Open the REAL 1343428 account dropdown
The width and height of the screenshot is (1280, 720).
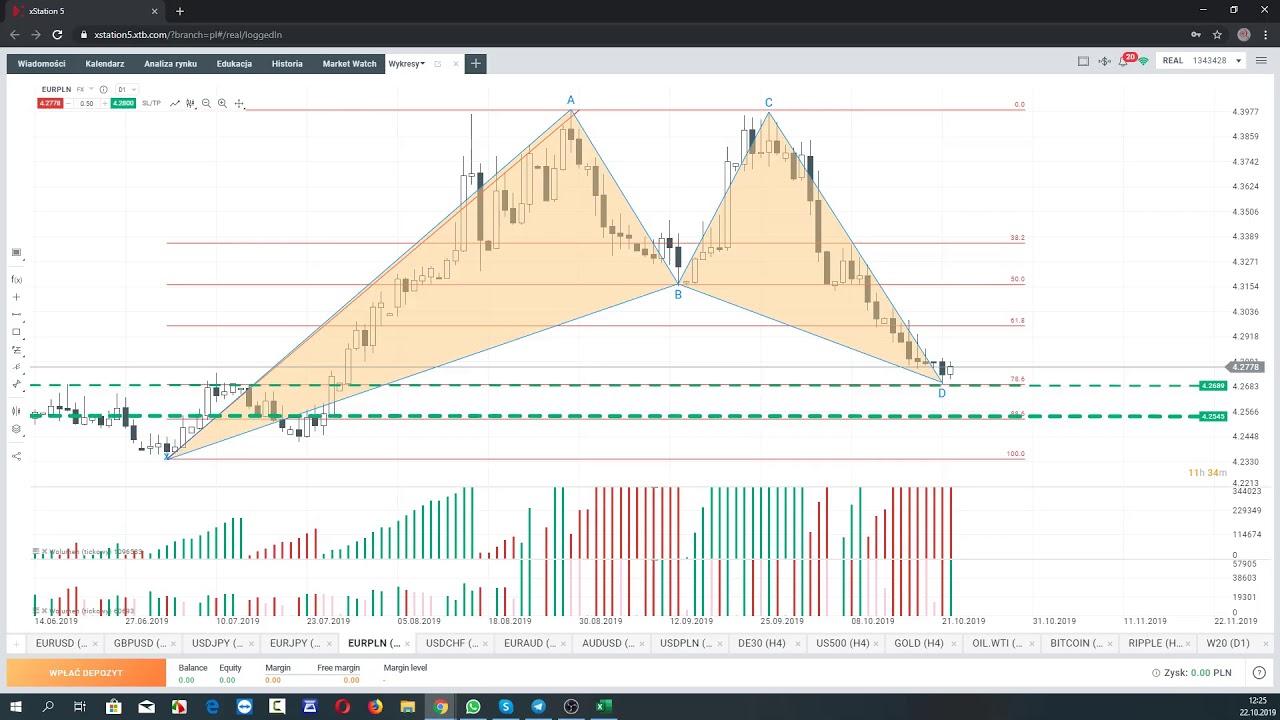[1203, 61]
